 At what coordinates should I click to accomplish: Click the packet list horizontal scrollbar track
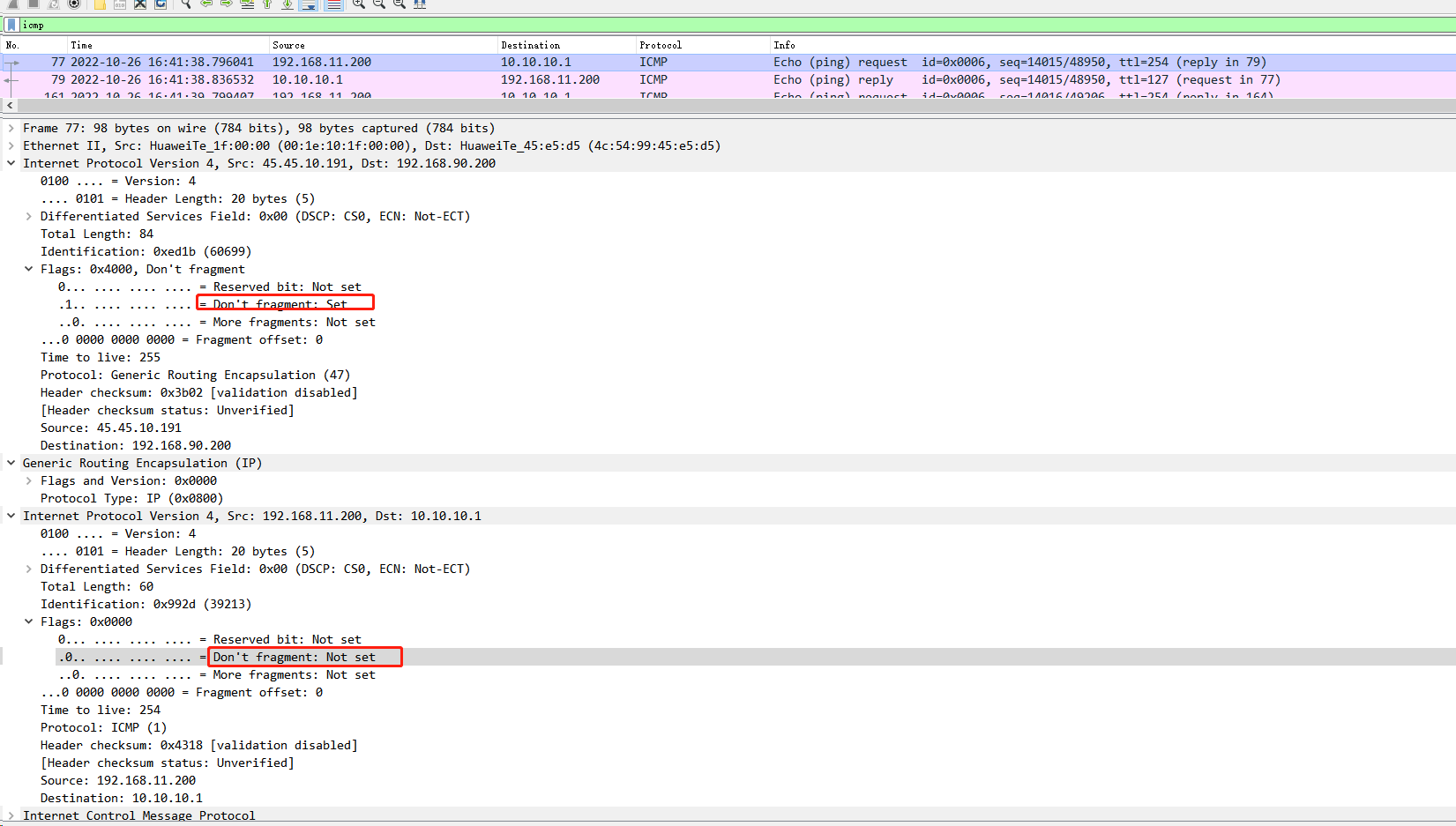coord(735,105)
